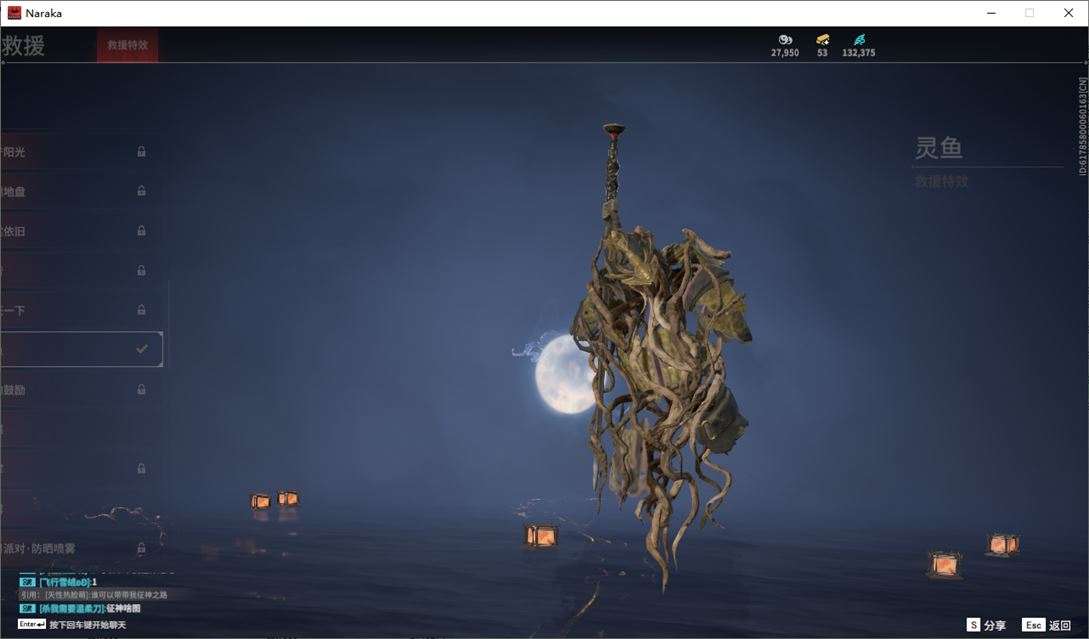Viewport: 1089px width, 639px height.
Task: Click the lock icon on 派对·防晒喷雾 row
Action: (x=142, y=548)
